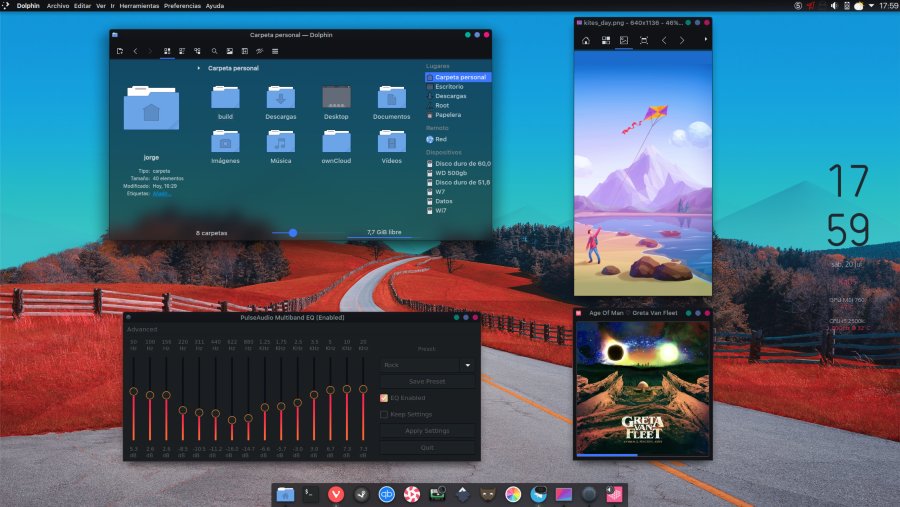Click the Telegram icon in system tray
The width and height of the screenshot is (900, 507).
[x=810, y=6]
